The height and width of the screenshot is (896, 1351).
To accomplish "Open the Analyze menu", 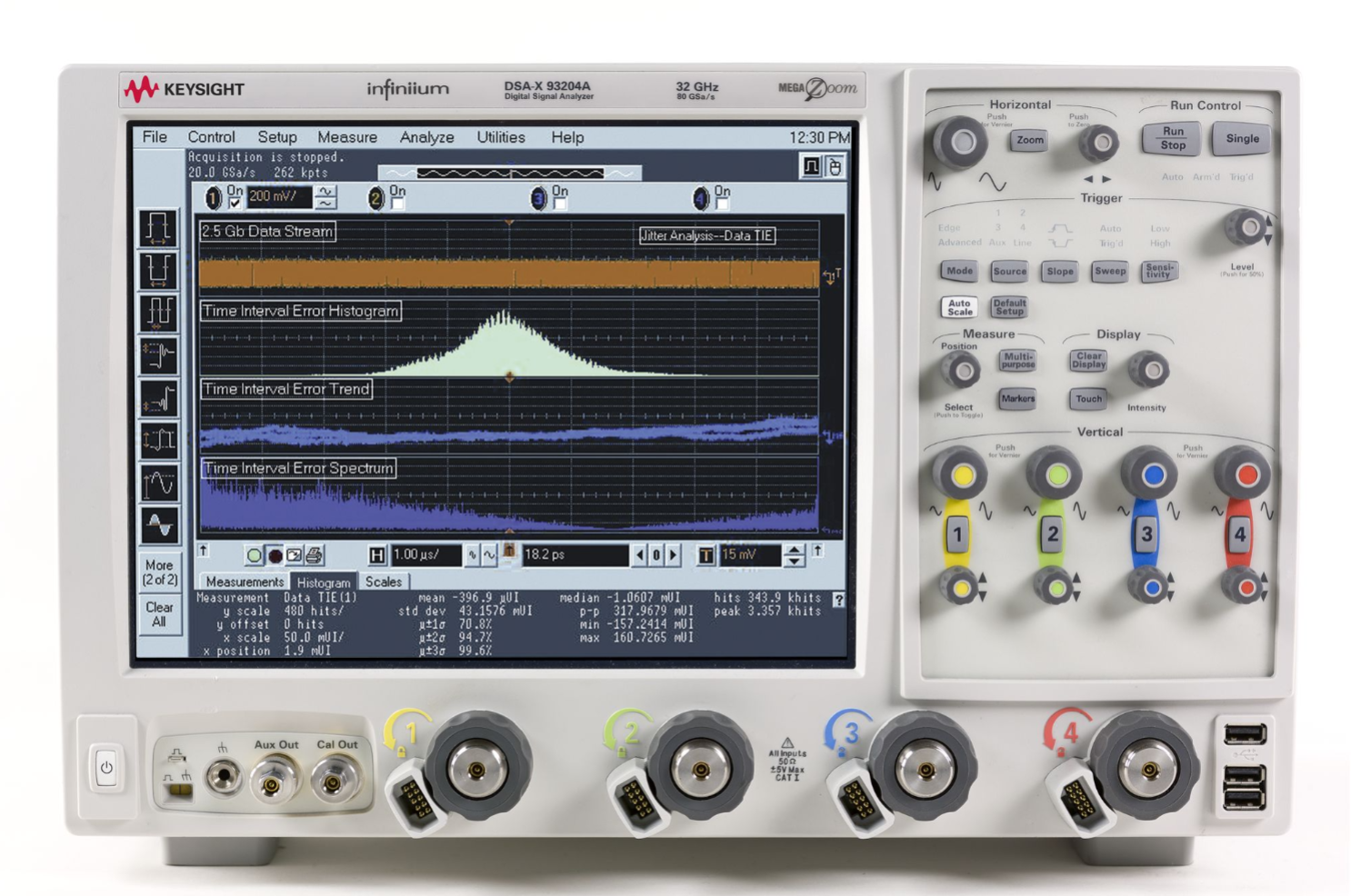I will pyautogui.click(x=426, y=137).
